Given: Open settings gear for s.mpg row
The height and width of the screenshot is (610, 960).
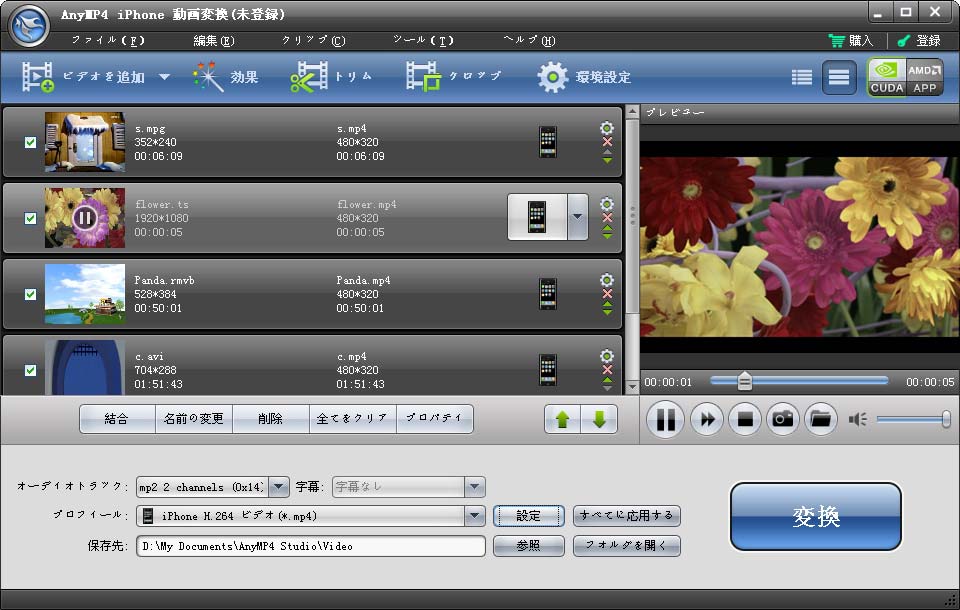Looking at the screenshot, I should click(607, 128).
